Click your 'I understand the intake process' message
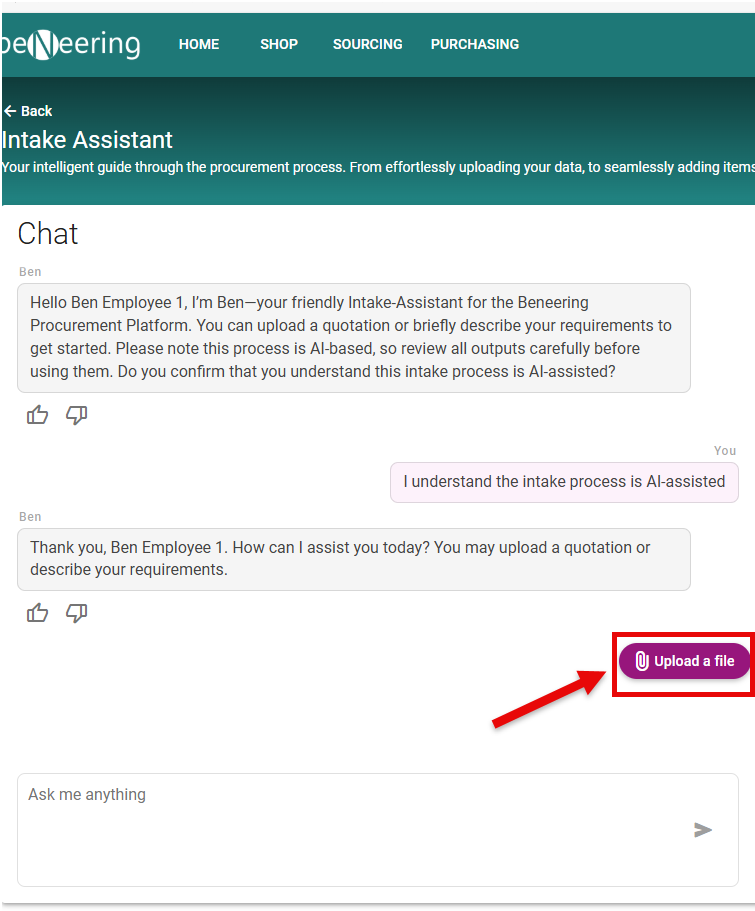 tap(564, 482)
